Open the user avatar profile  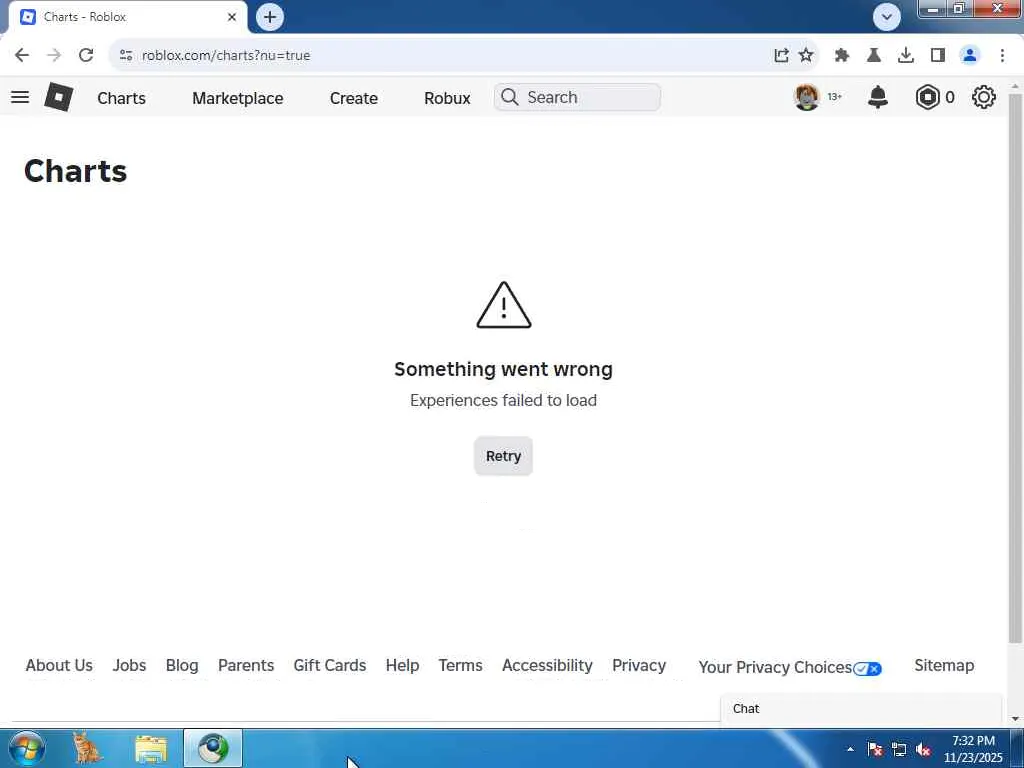pyautogui.click(x=807, y=97)
